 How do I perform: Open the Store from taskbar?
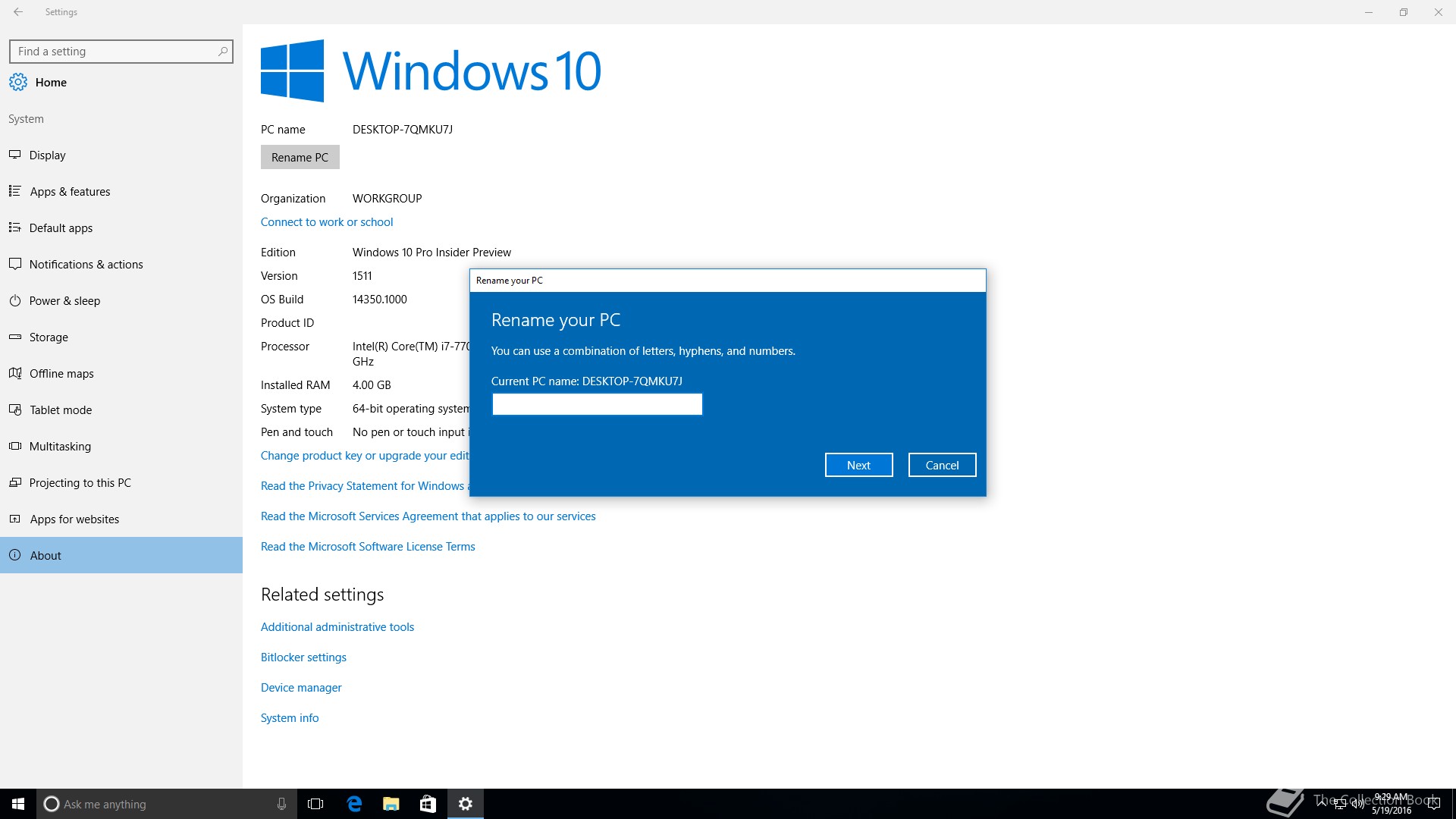point(428,804)
